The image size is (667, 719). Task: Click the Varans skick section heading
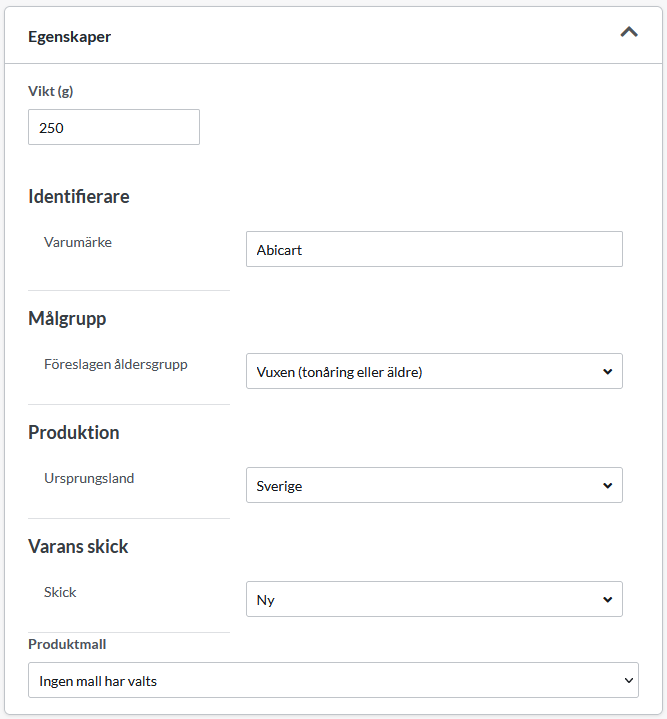pos(78,546)
